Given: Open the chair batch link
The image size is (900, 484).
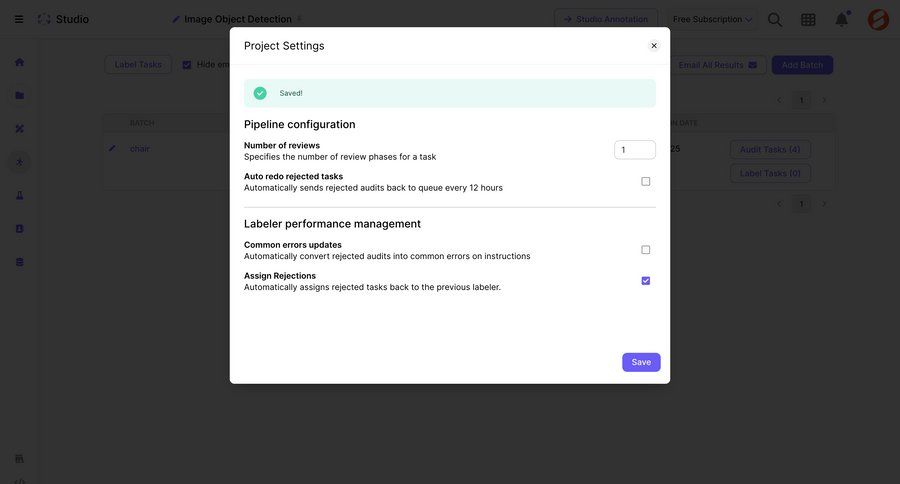Looking at the screenshot, I should pyautogui.click(x=140, y=148).
